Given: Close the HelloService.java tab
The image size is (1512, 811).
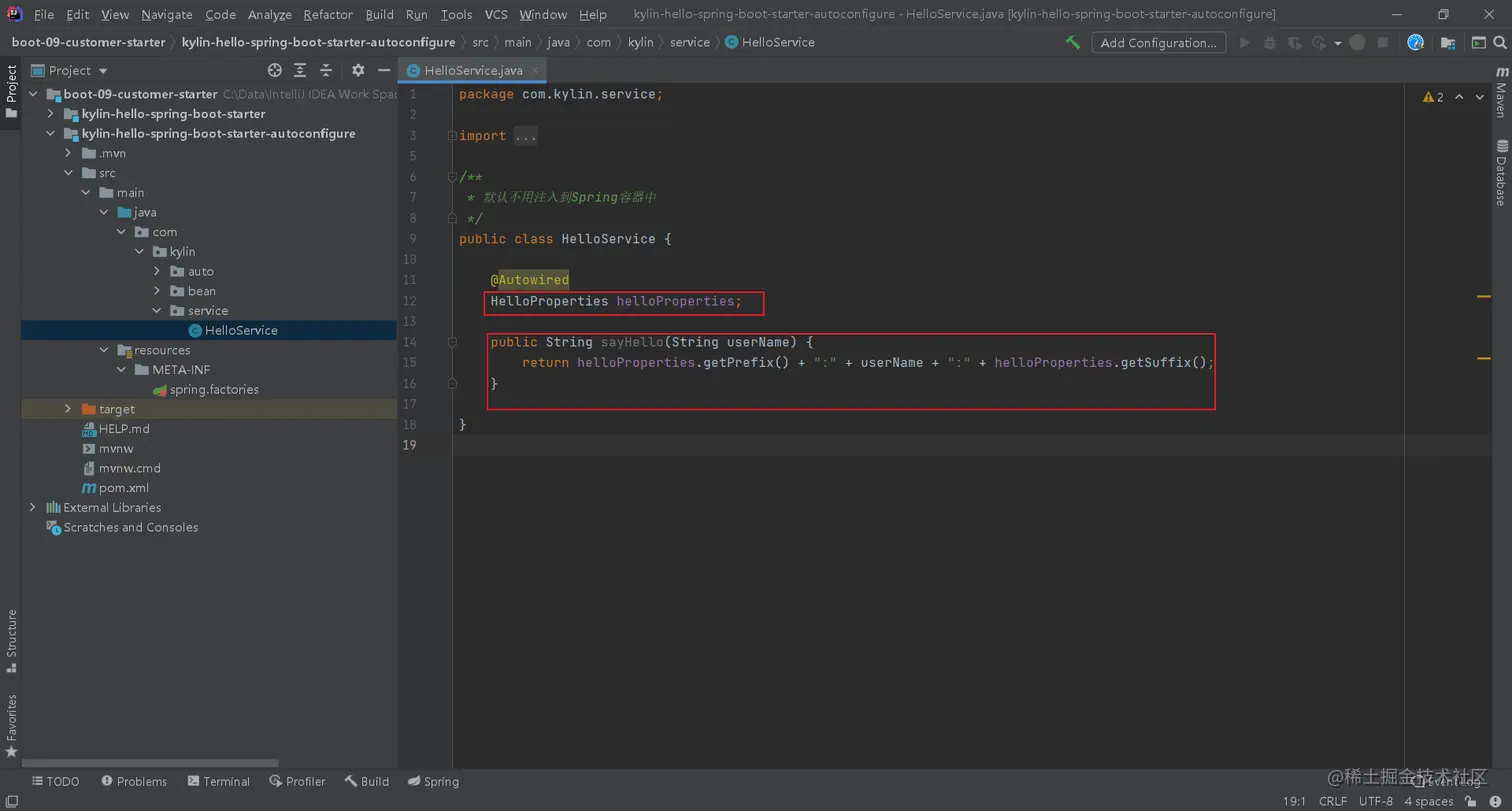Looking at the screenshot, I should pyautogui.click(x=535, y=70).
